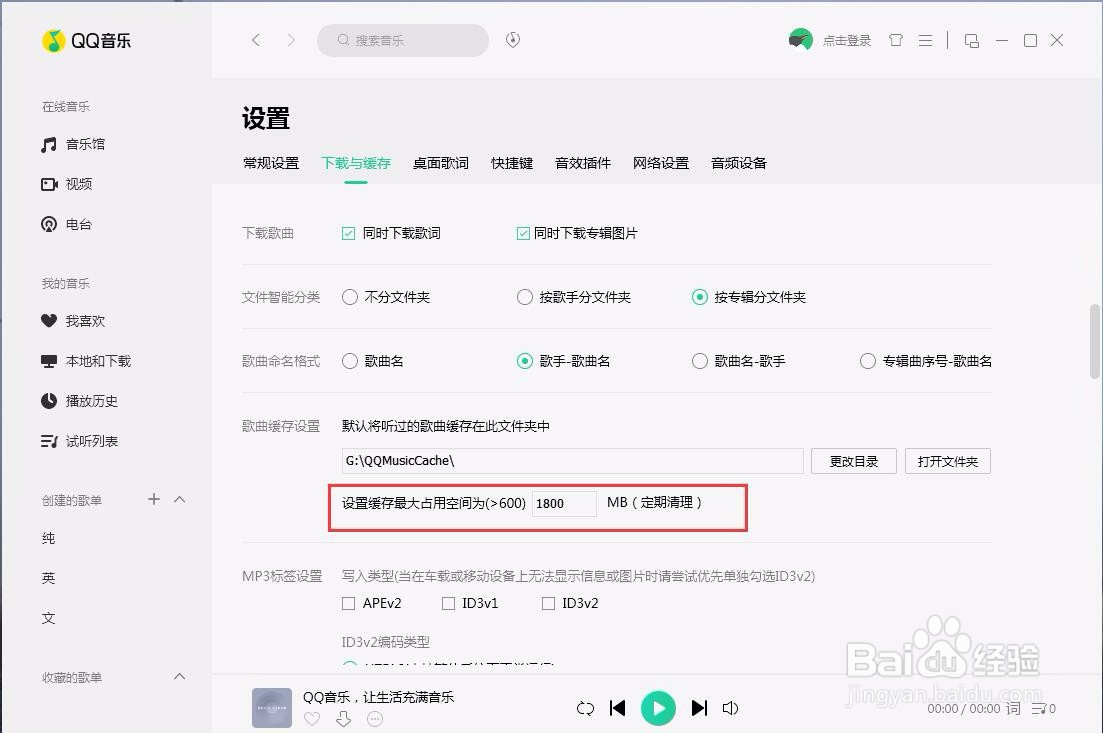Click the cache size field showing 1800
This screenshot has width=1103, height=733.
click(x=564, y=504)
